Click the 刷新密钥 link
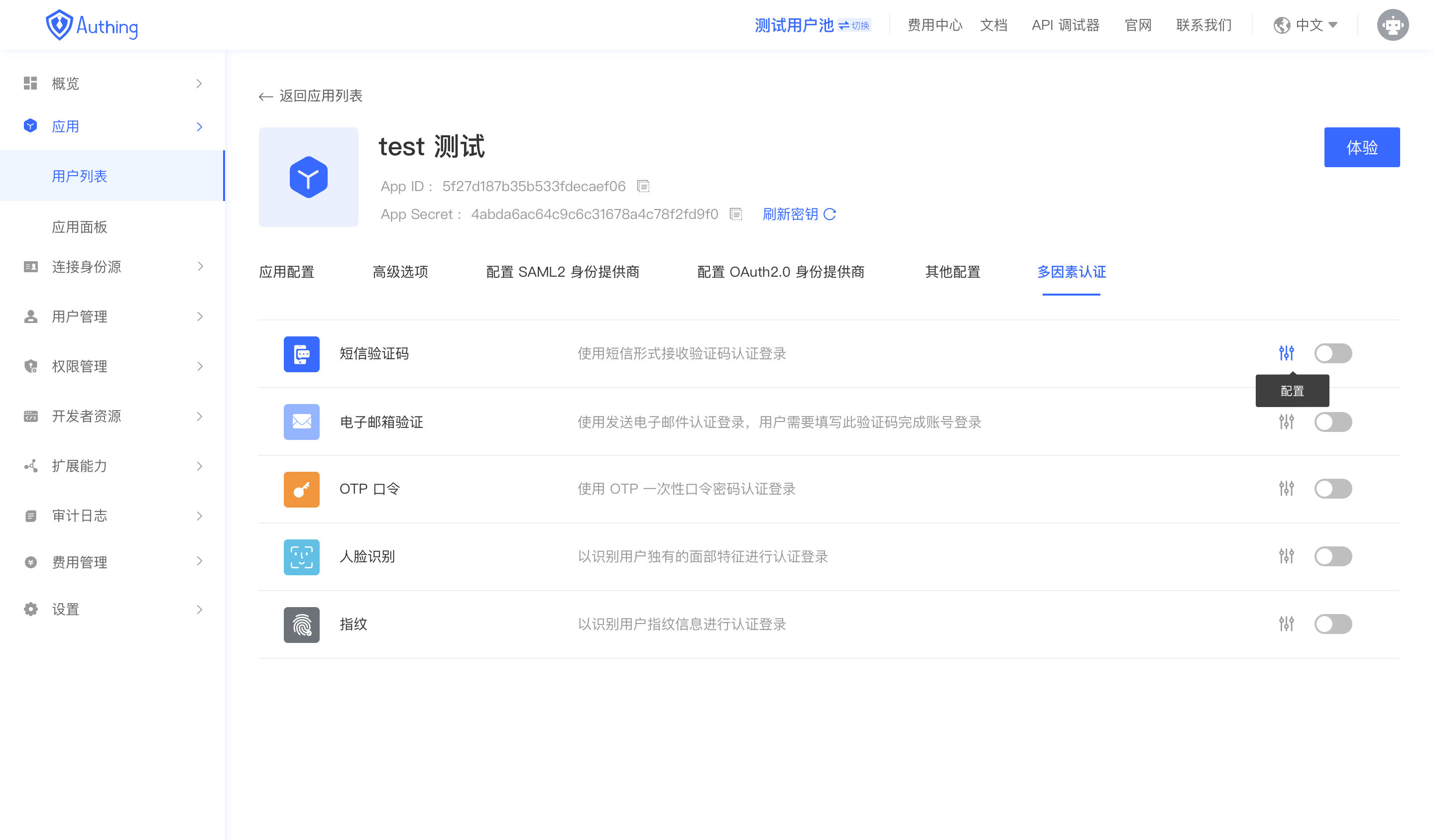The width and height of the screenshot is (1434, 840). coord(798,214)
